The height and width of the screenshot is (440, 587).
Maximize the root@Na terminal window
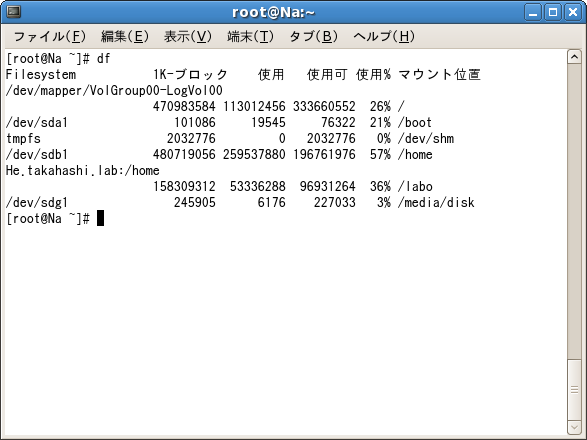pos(553,12)
